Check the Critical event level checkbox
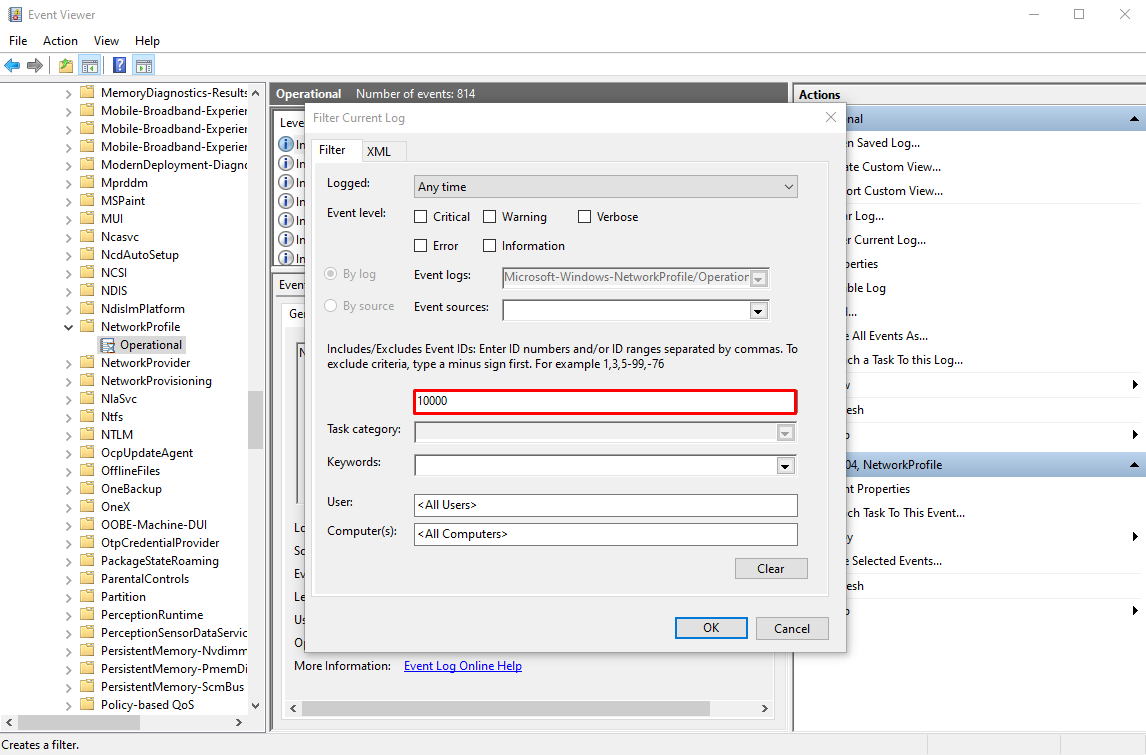 [420, 216]
